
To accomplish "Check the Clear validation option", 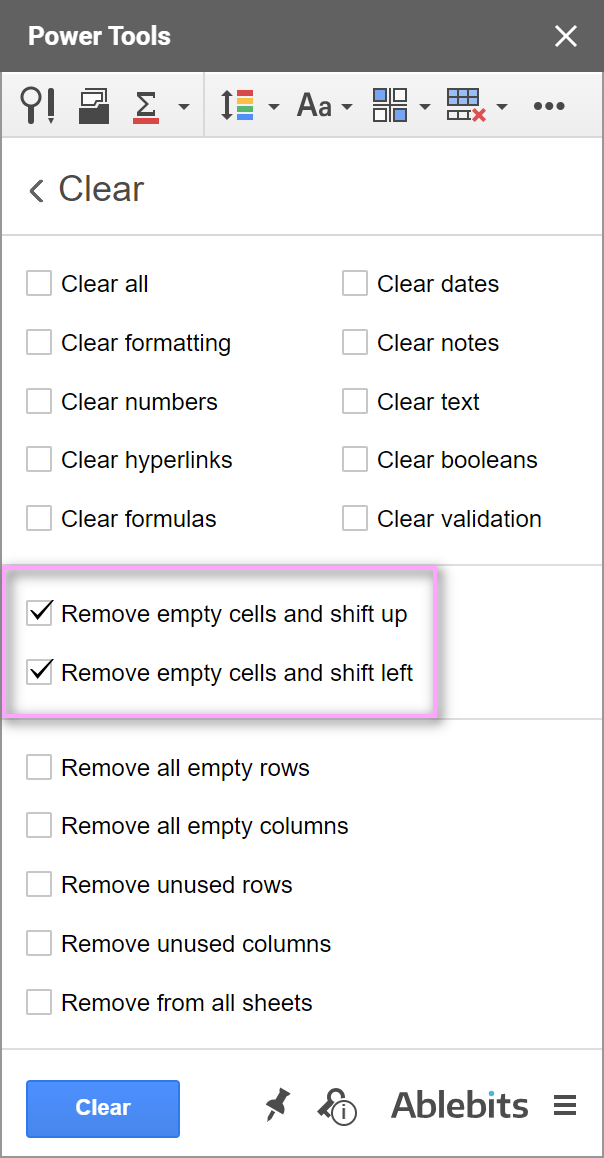I will click(x=355, y=518).
